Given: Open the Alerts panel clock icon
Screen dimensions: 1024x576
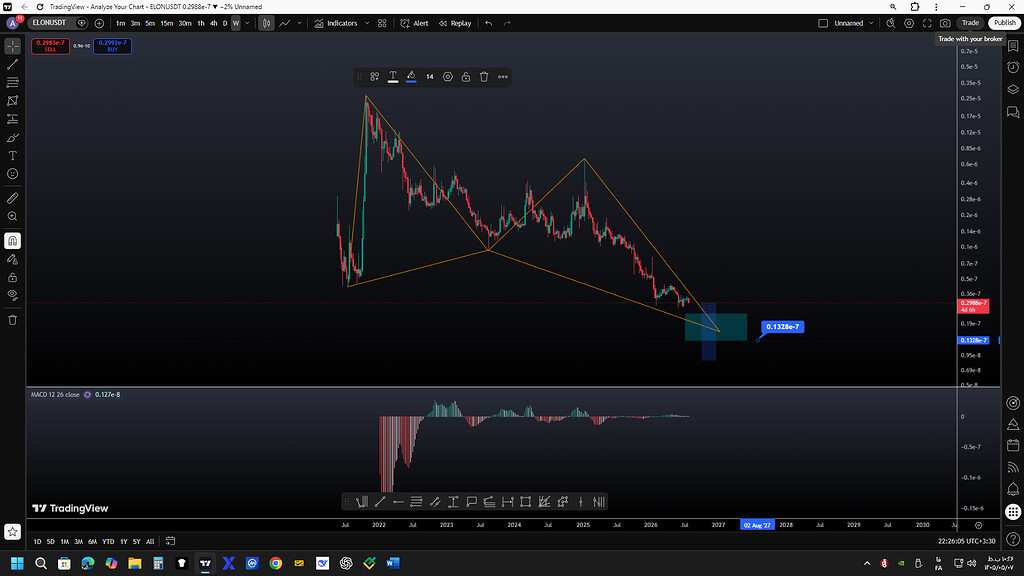Looking at the screenshot, I should 1013,67.
